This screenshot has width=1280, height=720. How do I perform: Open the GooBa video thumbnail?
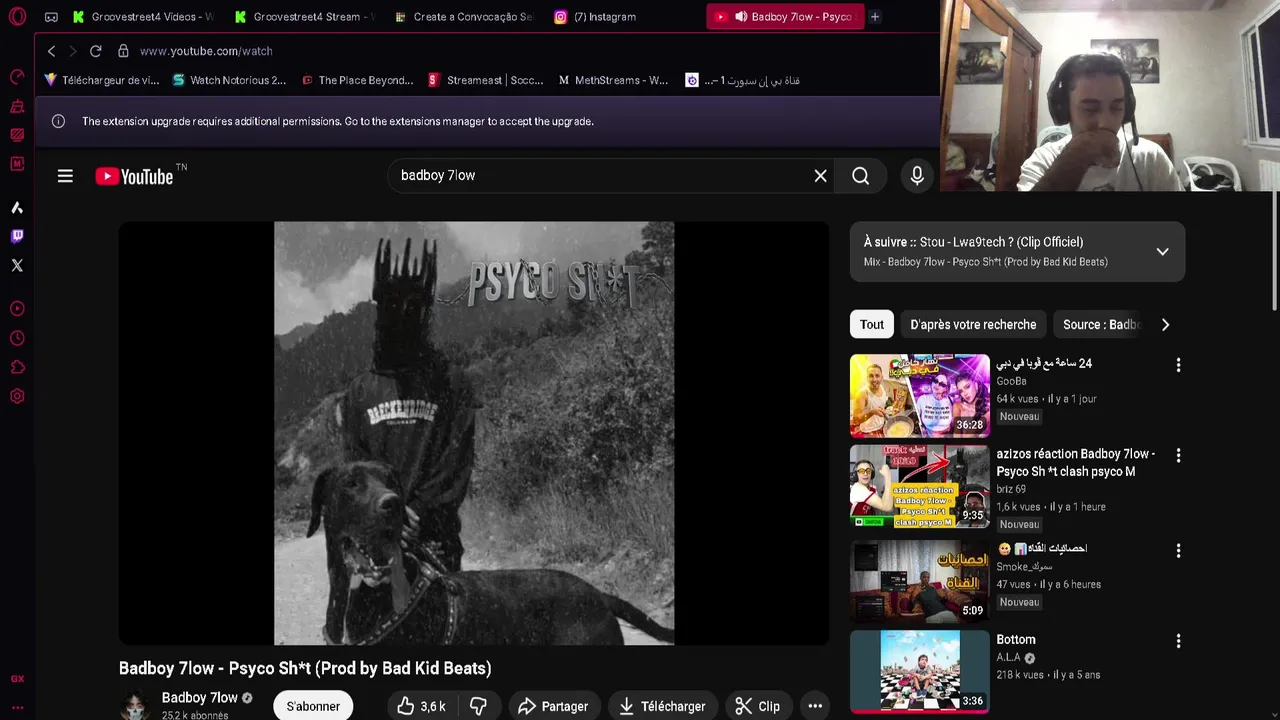pos(920,396)
